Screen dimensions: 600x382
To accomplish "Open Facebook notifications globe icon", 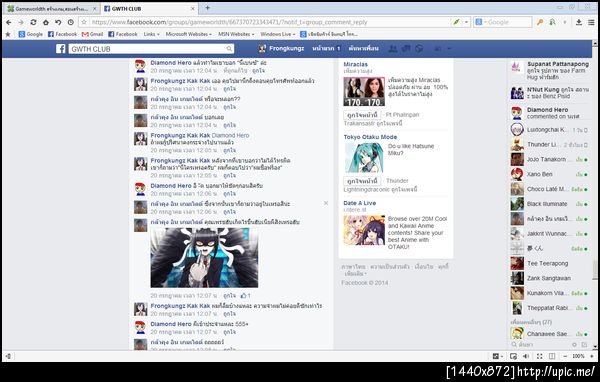I will point(419,49).
